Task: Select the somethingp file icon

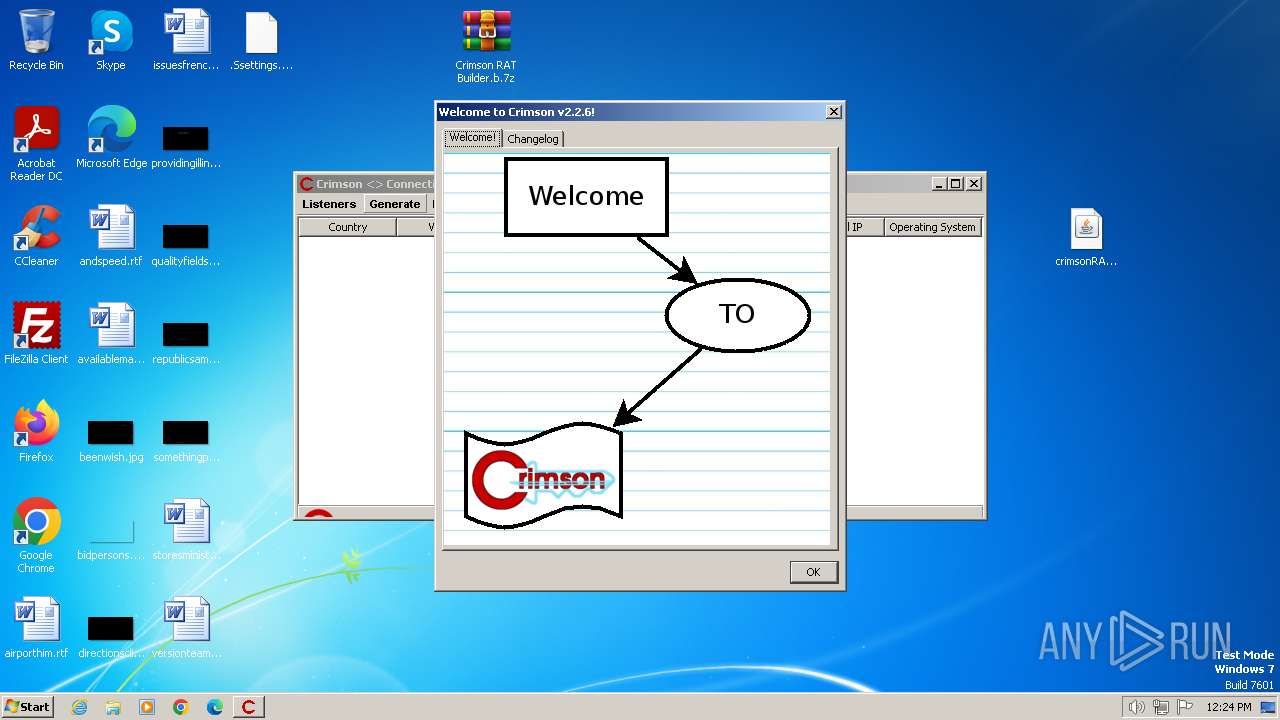Action: point(186,439)
